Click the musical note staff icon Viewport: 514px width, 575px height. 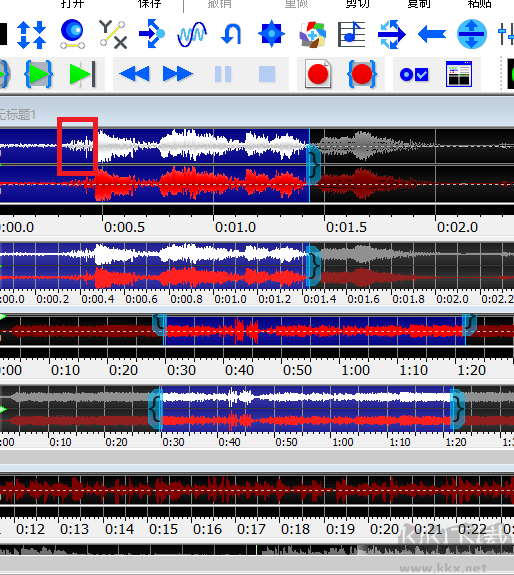click(x=351, y=34)
